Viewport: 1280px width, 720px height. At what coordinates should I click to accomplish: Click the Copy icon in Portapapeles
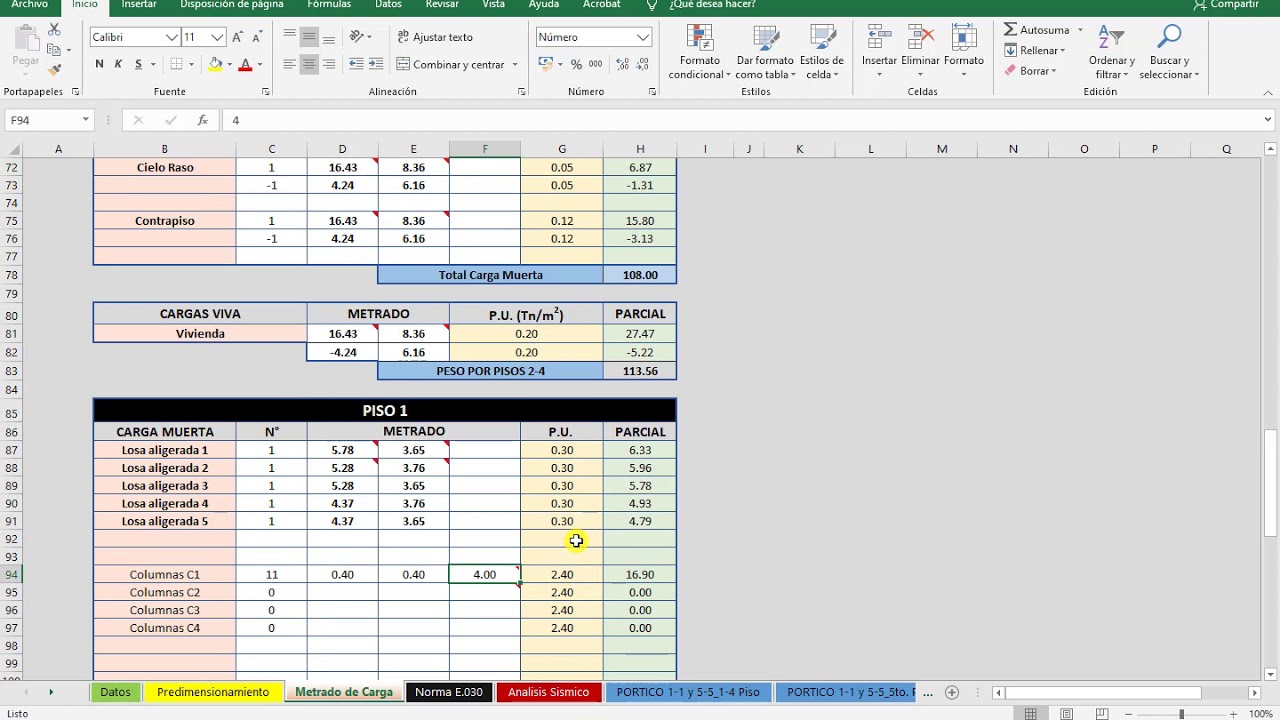(x=54, y=50)
